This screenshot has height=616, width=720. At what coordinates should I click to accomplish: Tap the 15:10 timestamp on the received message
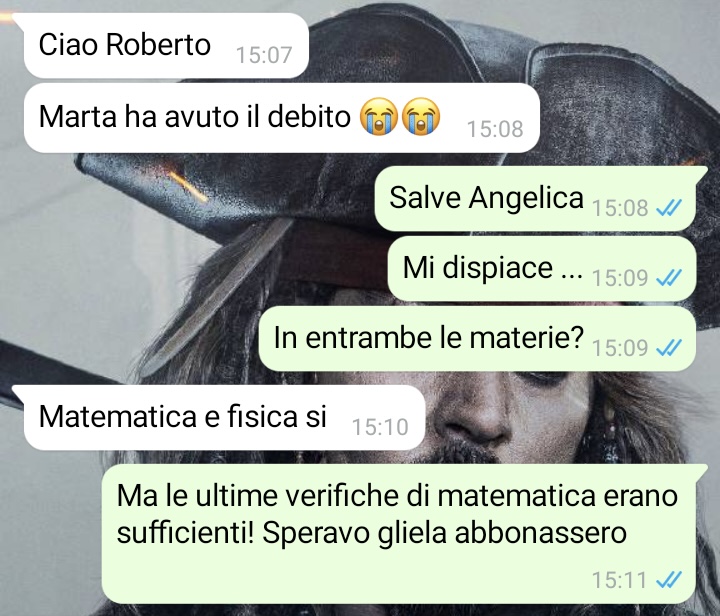pos(380,427)
